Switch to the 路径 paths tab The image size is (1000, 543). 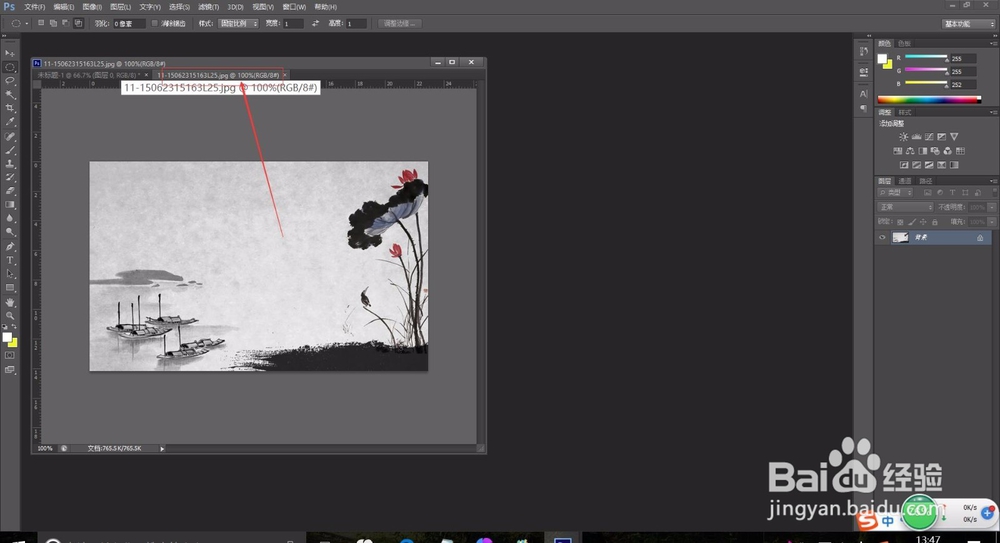coord(925,181)
